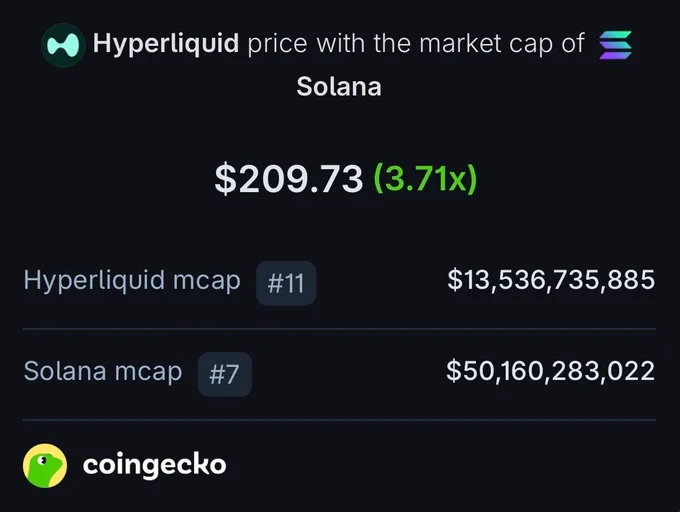Select the Hyperliquid mcap label
The image size is (680, 512).
tap(132, 280)
